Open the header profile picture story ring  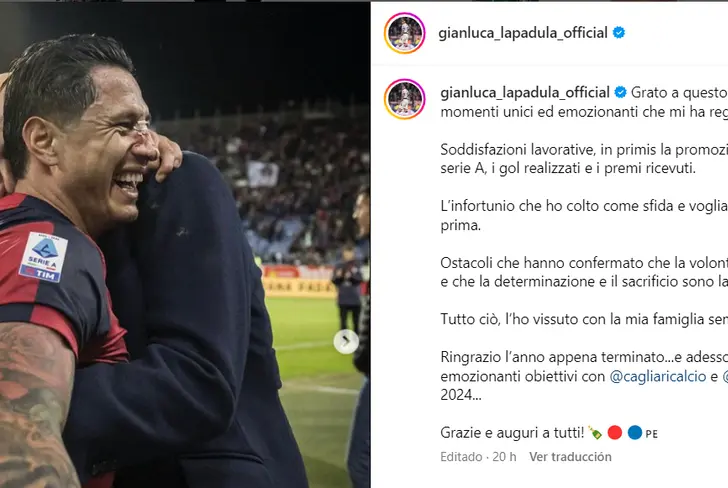(405, 33)
